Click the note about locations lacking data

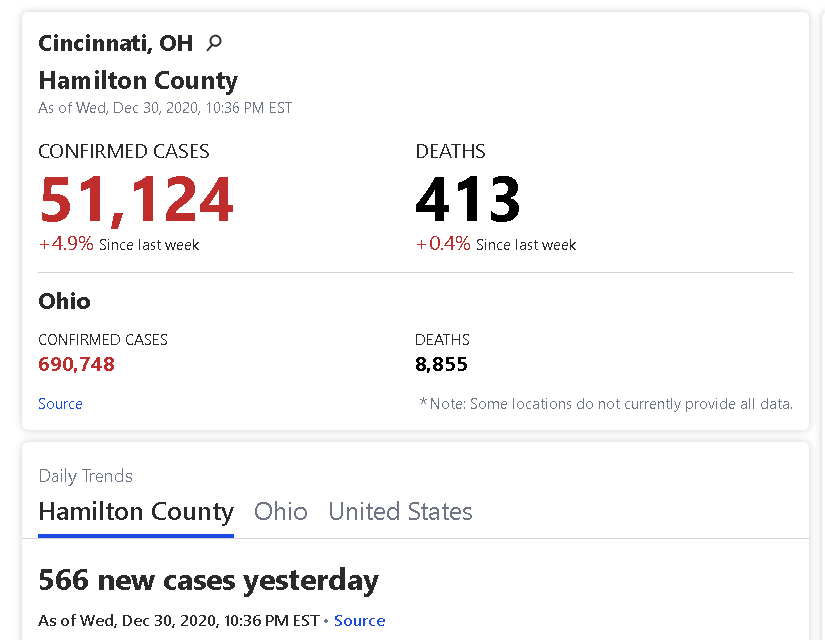606,404
